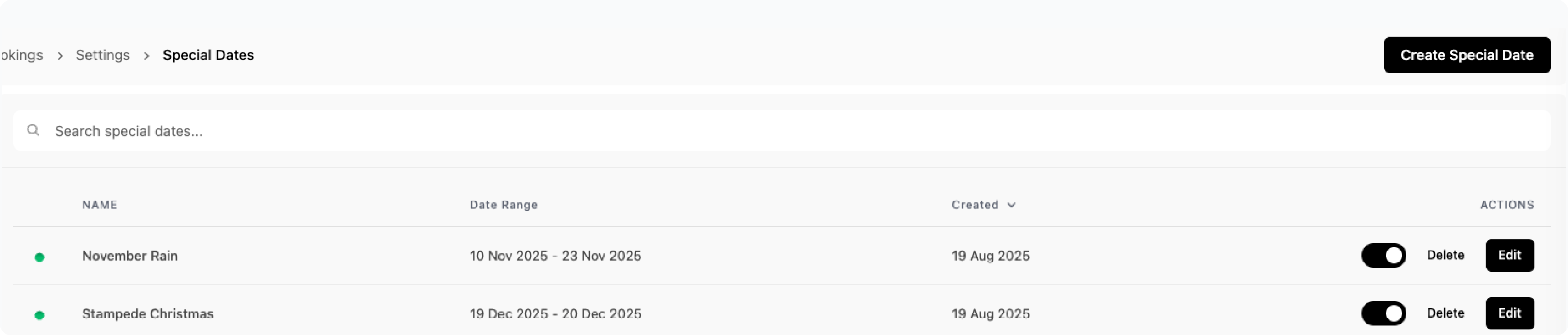Click the Created column header

tap(974, 205)
